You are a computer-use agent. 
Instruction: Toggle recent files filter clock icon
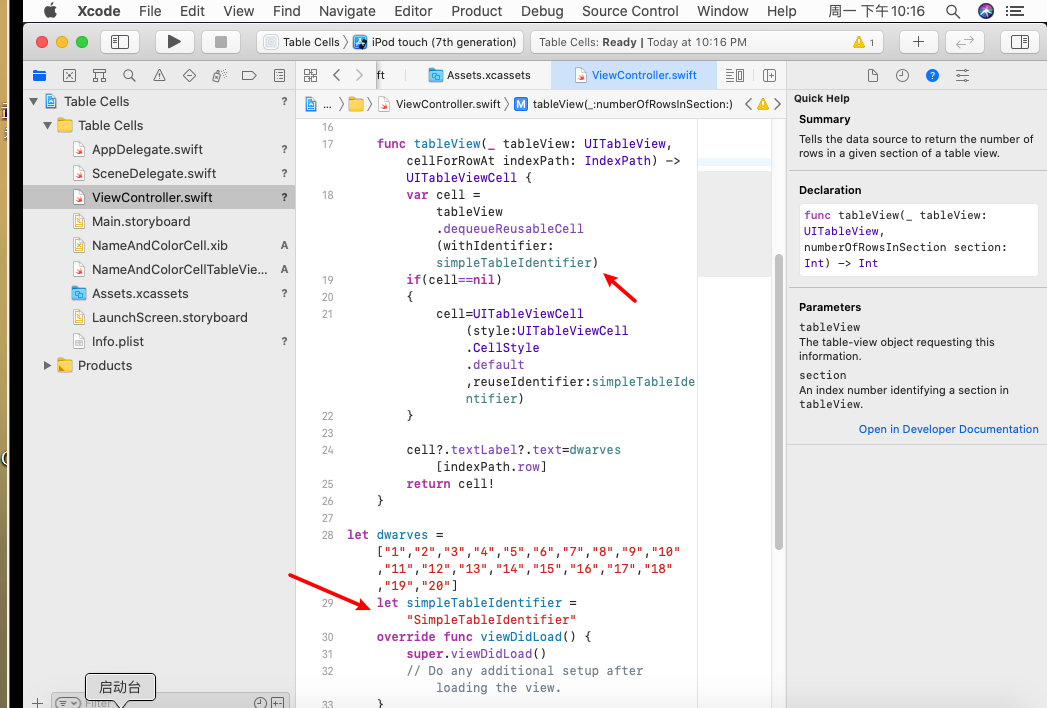pyautogui.click(x=260, y=702)
